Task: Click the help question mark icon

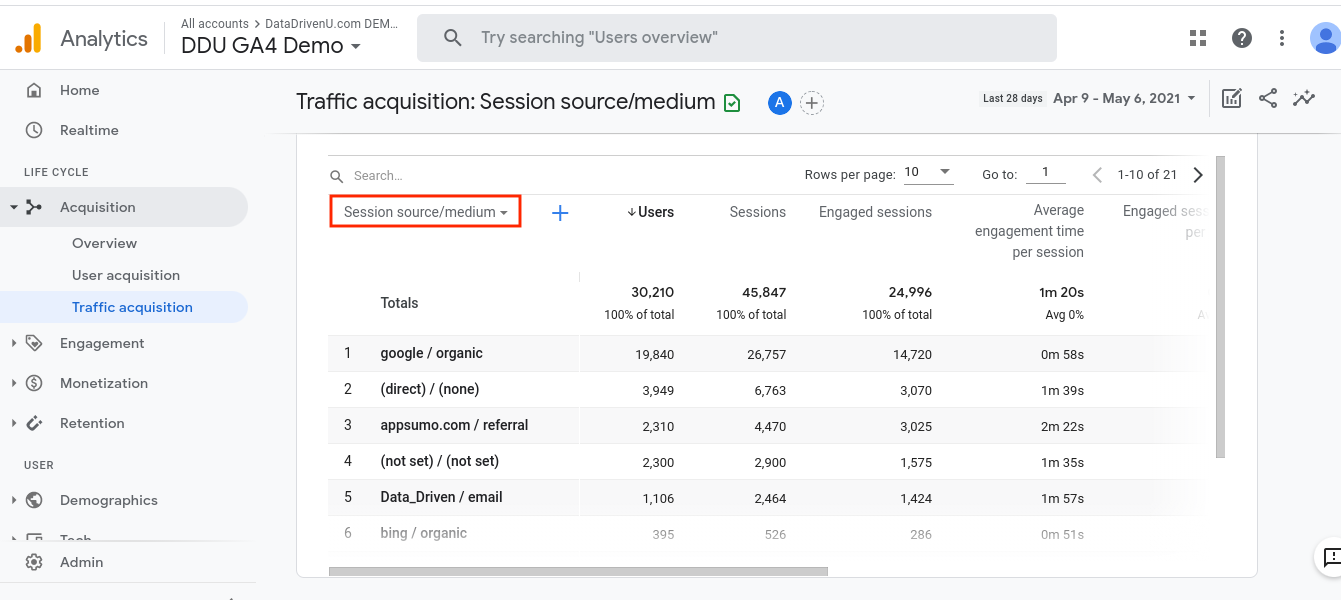Action: click(x=1242, y=38)
